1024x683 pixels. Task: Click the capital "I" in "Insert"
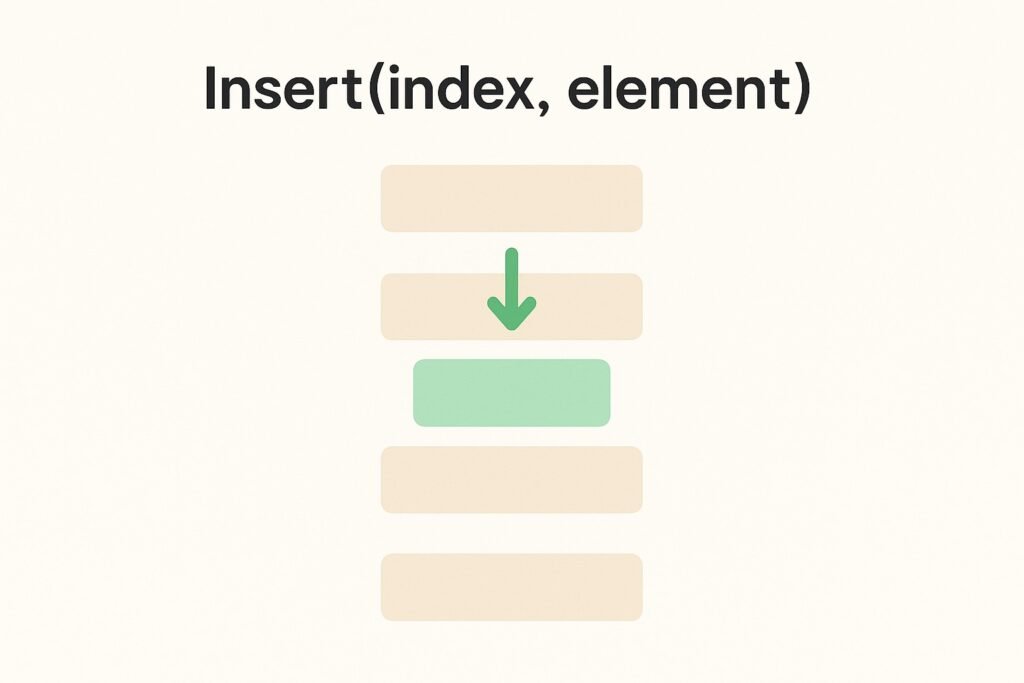210,88
